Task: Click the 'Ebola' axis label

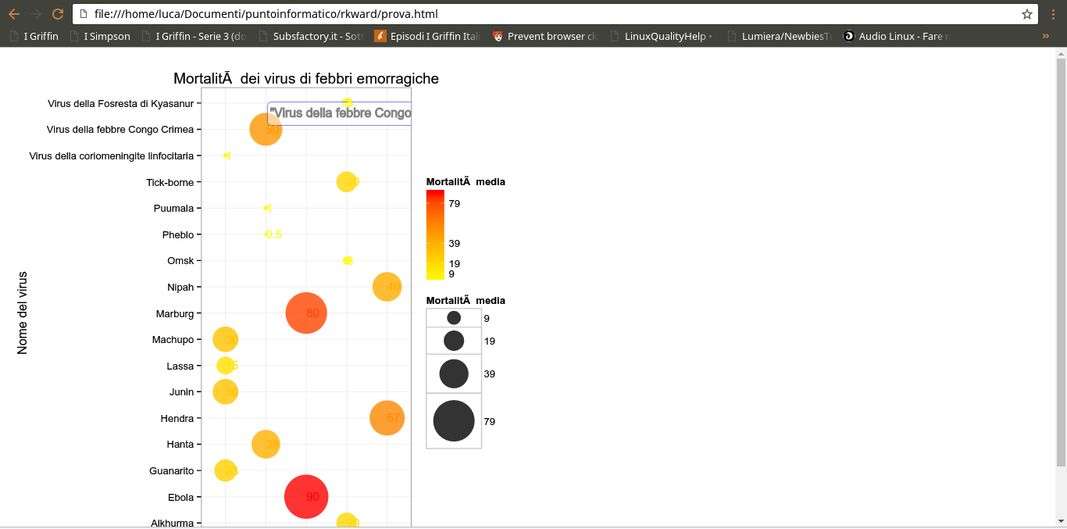Action: (x=180, y=498)
